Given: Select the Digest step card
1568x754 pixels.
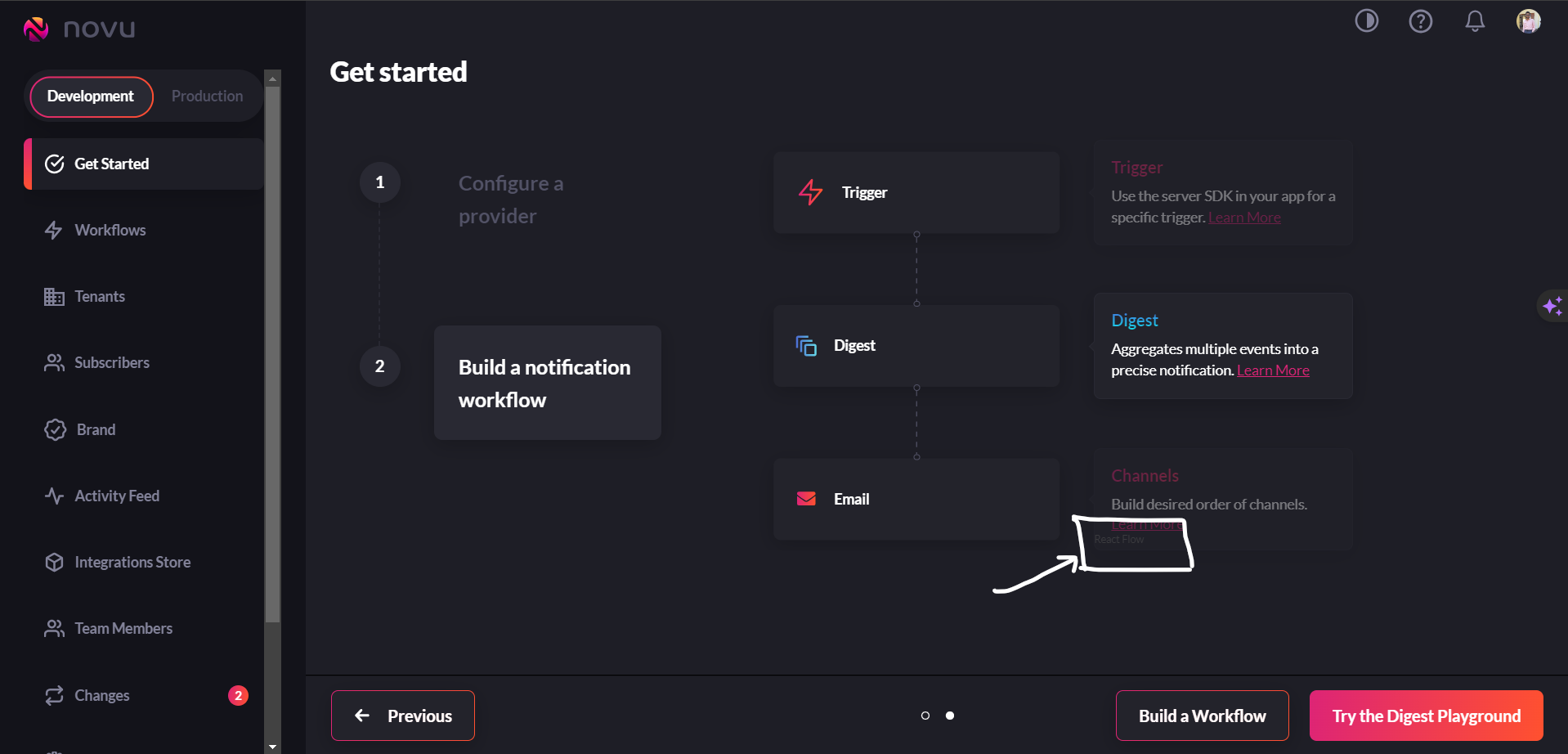Looking at the screenshot, I should pyautogui.click(x=915, y=345).
